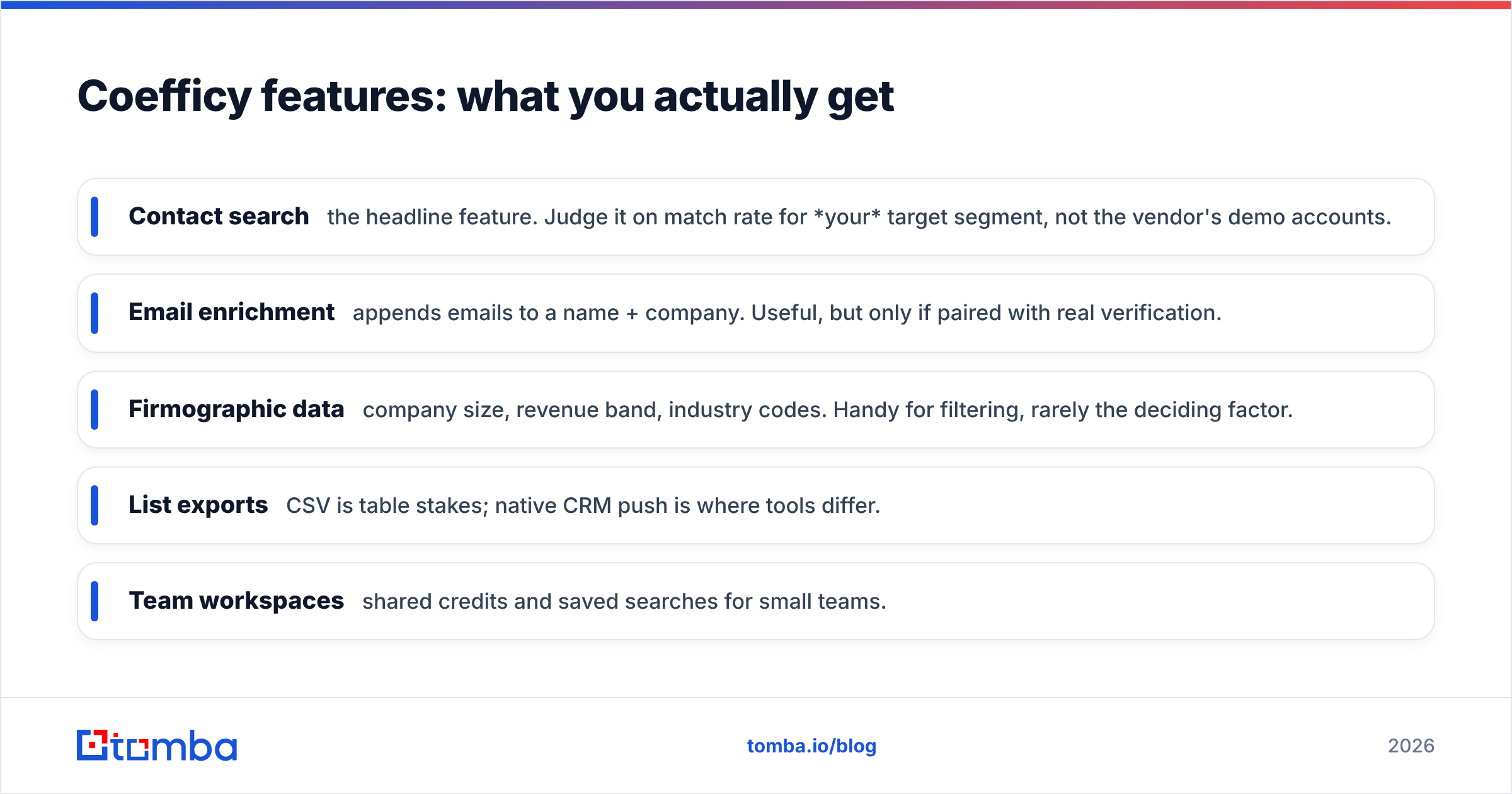1512x794 pixels.
Task: Click the blue bar beside Email enrichment
Action: pyautogui.click(x=94, y=313)
